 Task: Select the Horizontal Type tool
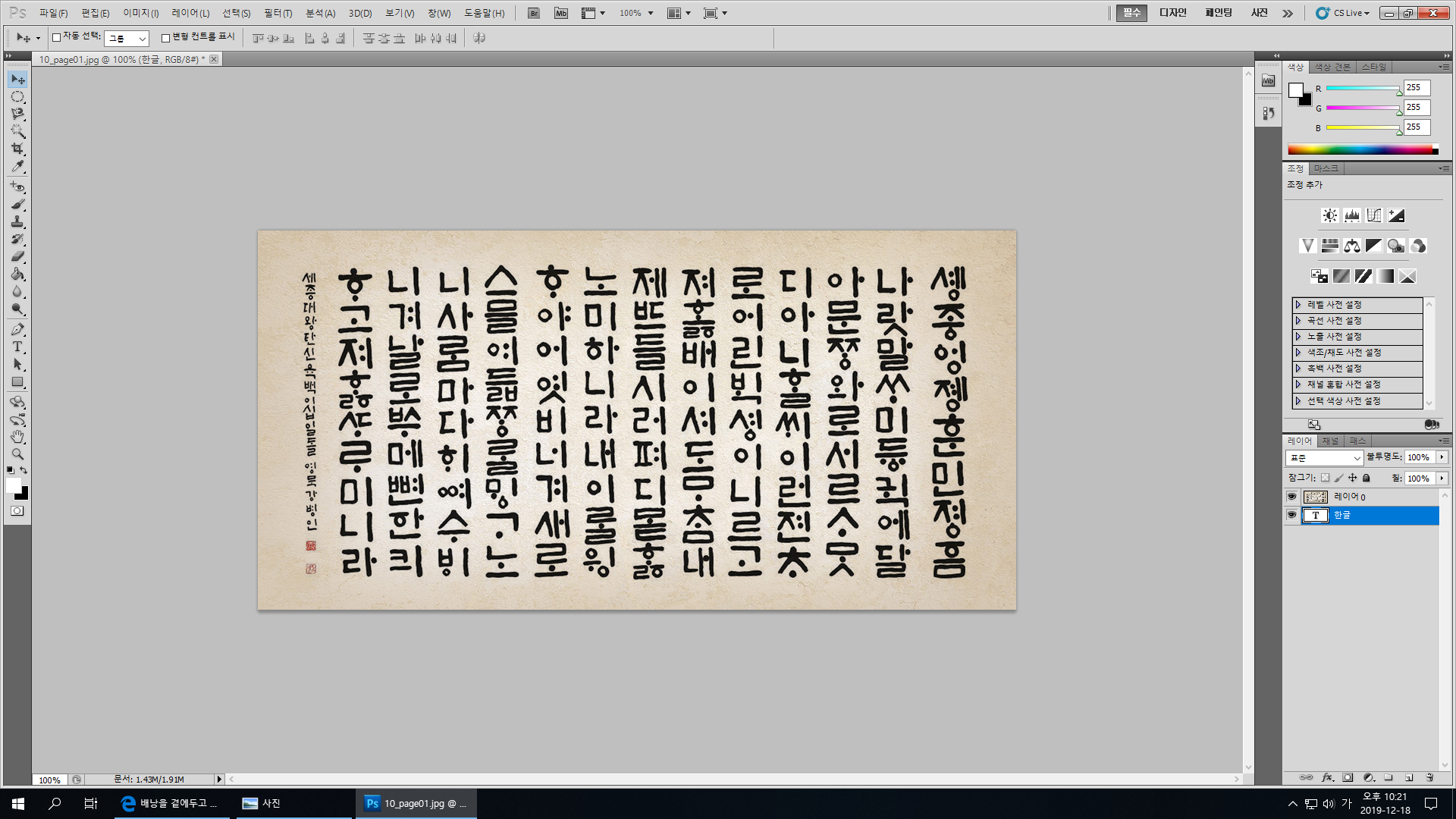tap(17, 347)
